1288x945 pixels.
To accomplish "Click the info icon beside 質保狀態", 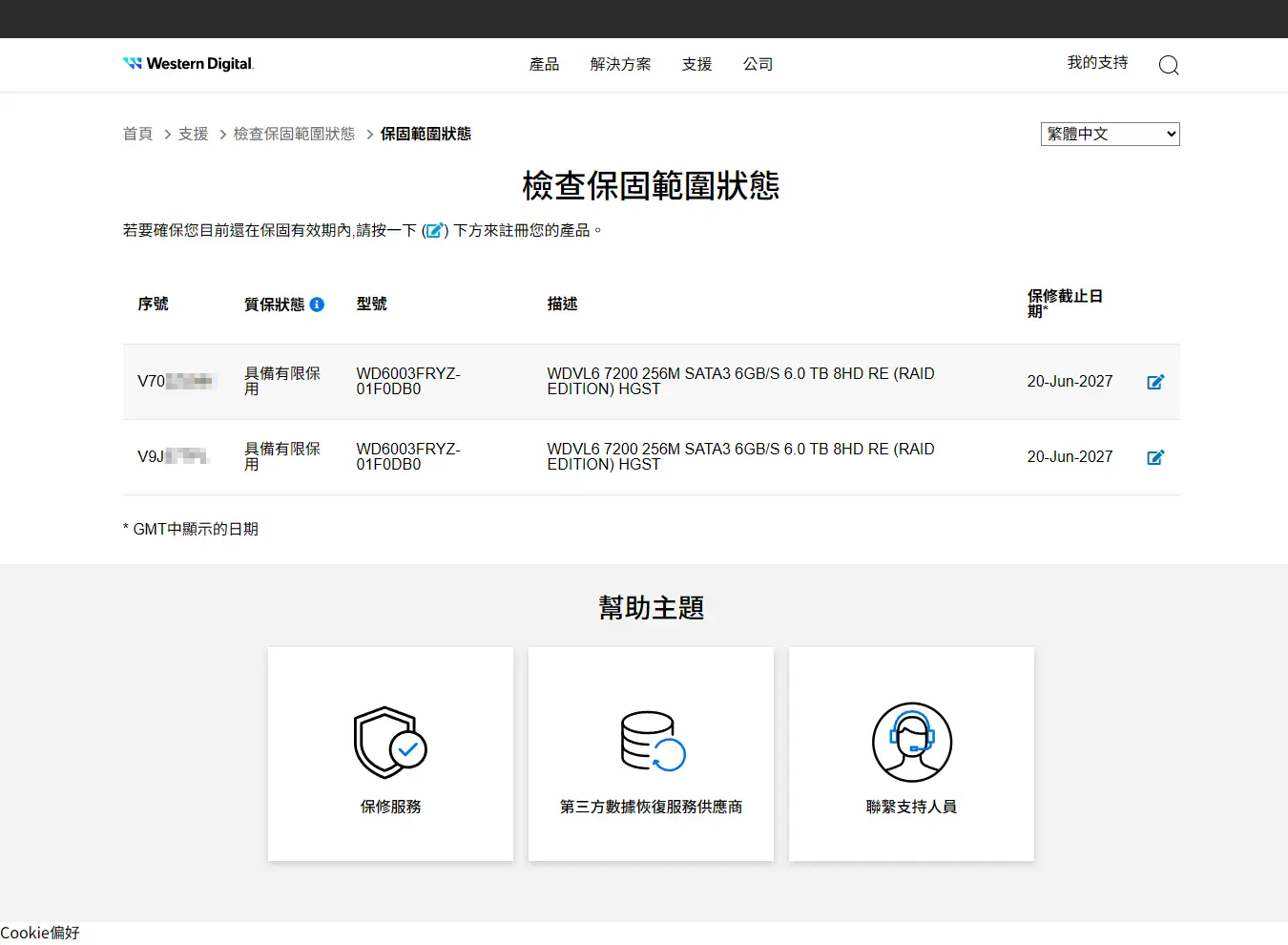I will [x=317, y=304].
